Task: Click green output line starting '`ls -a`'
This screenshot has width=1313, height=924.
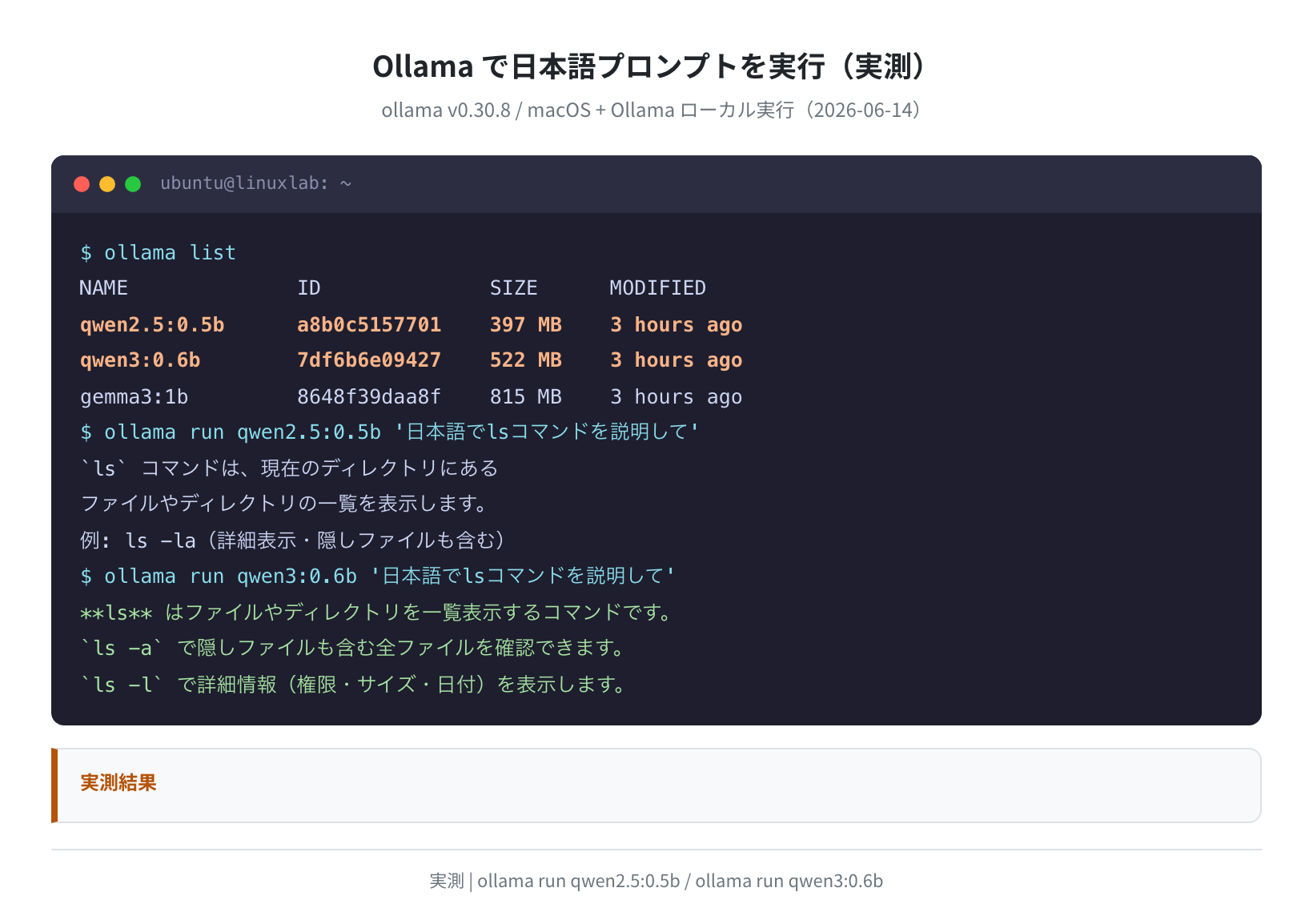Action: (352, 648)
